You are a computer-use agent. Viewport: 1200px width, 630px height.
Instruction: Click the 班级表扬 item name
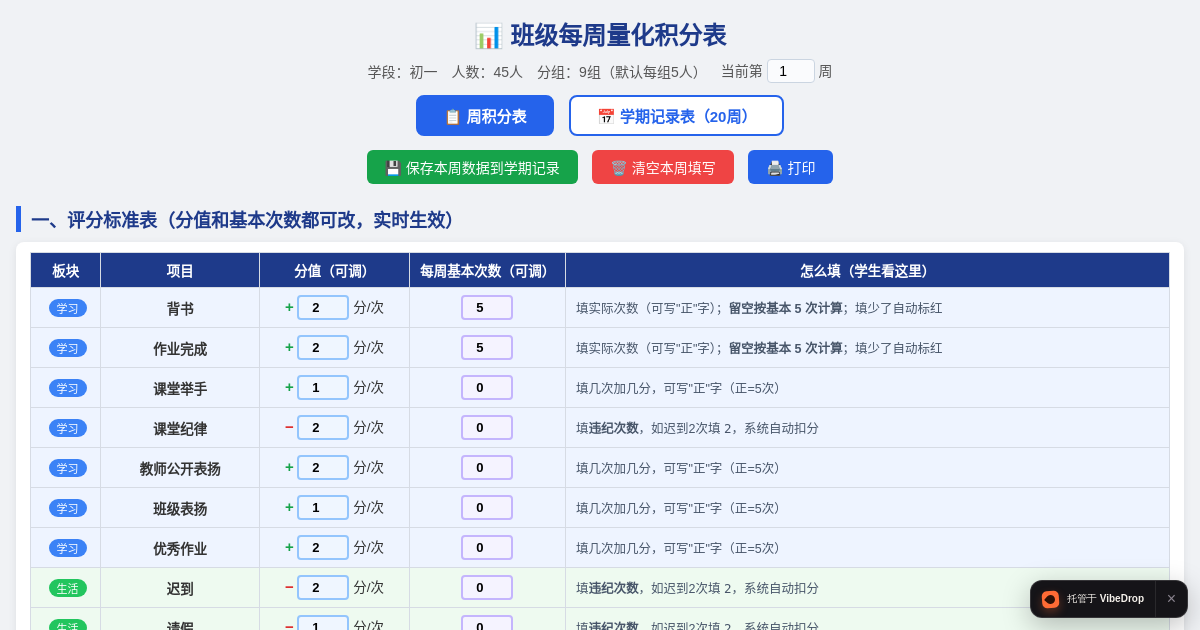pyautogui.click(x=180, y=509)
